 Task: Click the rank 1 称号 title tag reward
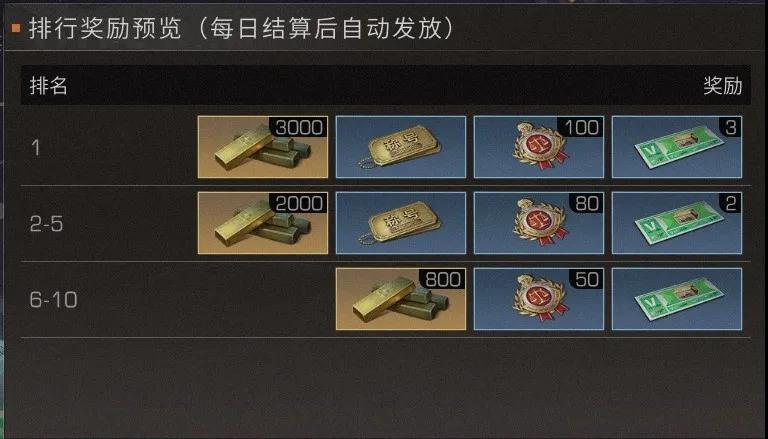click(401, 147)
